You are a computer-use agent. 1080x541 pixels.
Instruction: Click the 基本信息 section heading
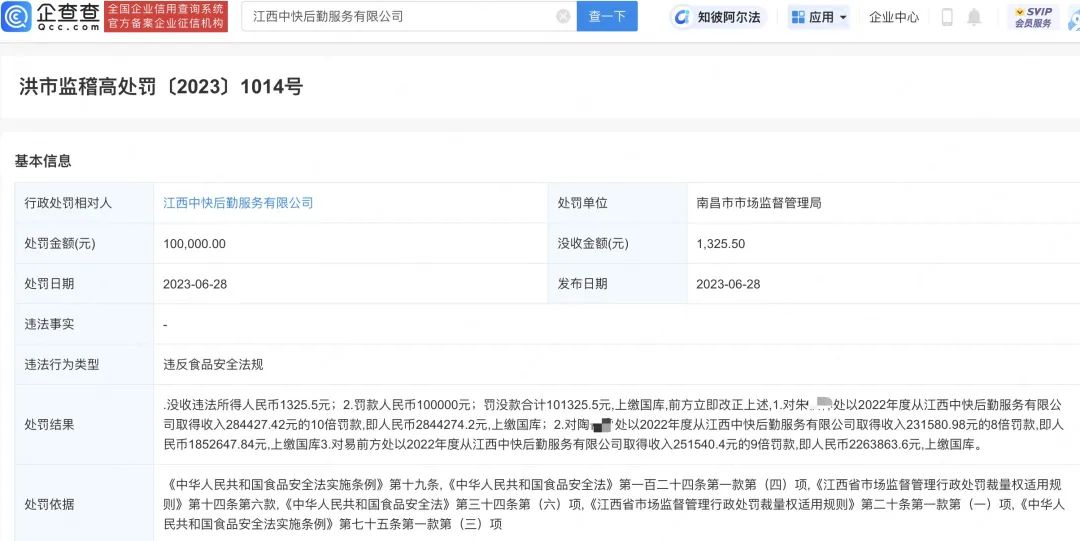point(43,161)
